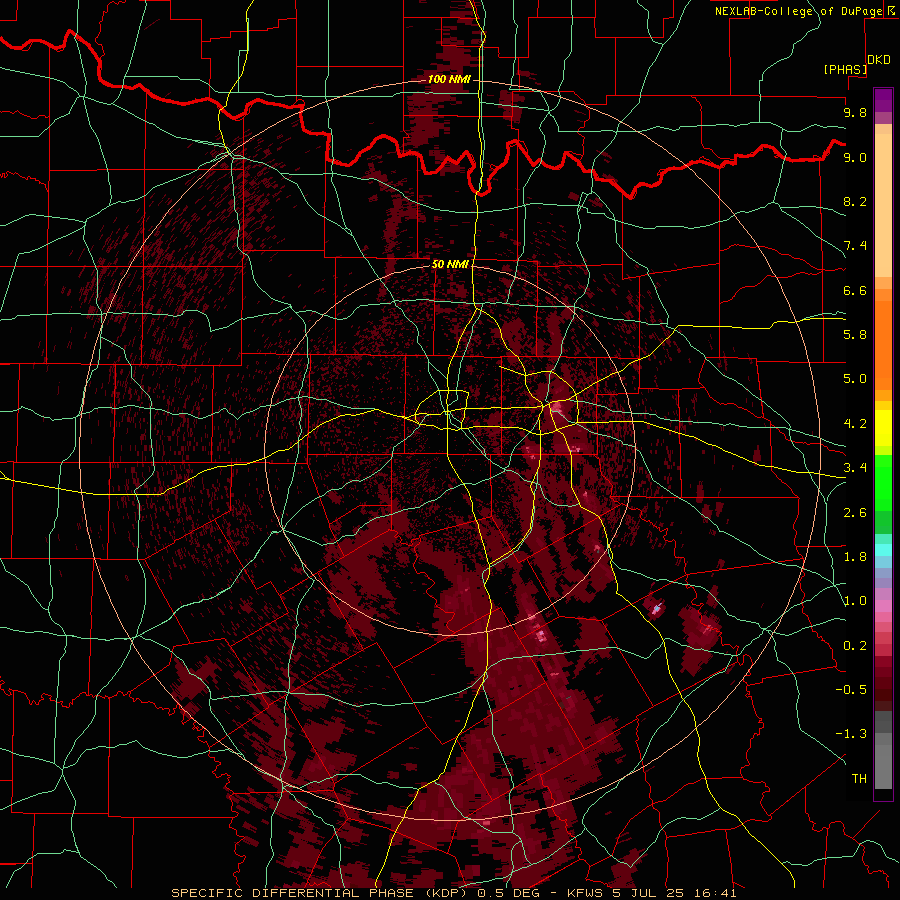This screenshot has height=900, width=900.
Task: Click the 0.2 value on the color scale
Action: pos(855,646)
